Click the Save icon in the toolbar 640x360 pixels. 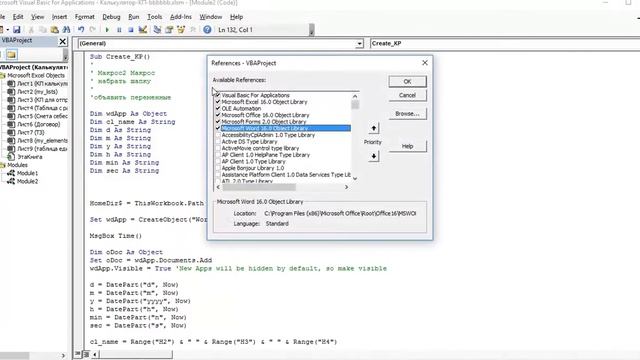(x=16, y=30)
